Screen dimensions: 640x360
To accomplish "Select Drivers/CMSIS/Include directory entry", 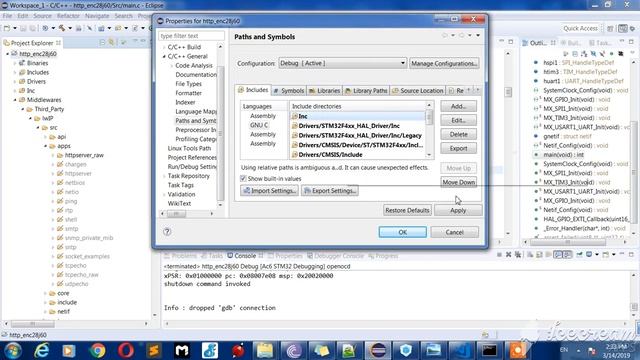I will pyautogui.click(x=330, y=155).
